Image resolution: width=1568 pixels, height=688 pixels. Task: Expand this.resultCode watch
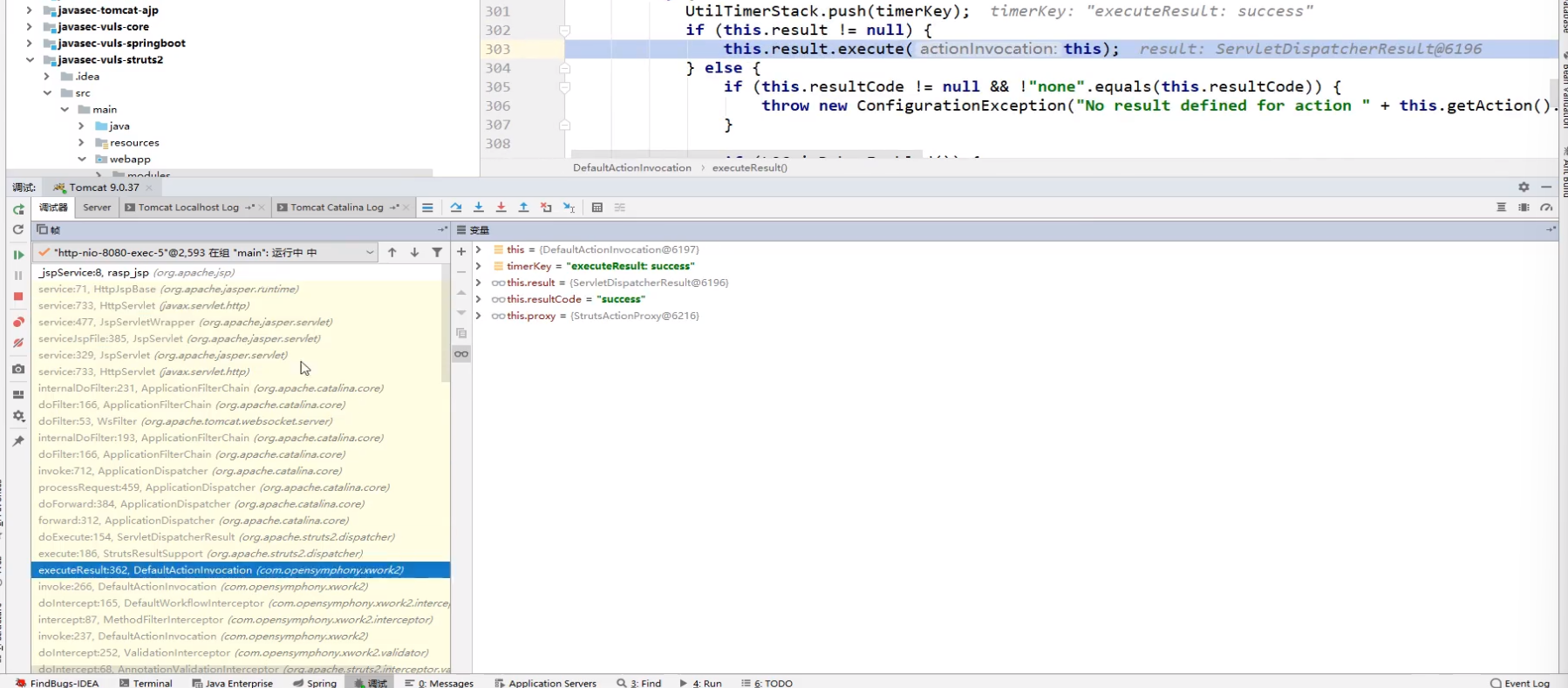478,299
